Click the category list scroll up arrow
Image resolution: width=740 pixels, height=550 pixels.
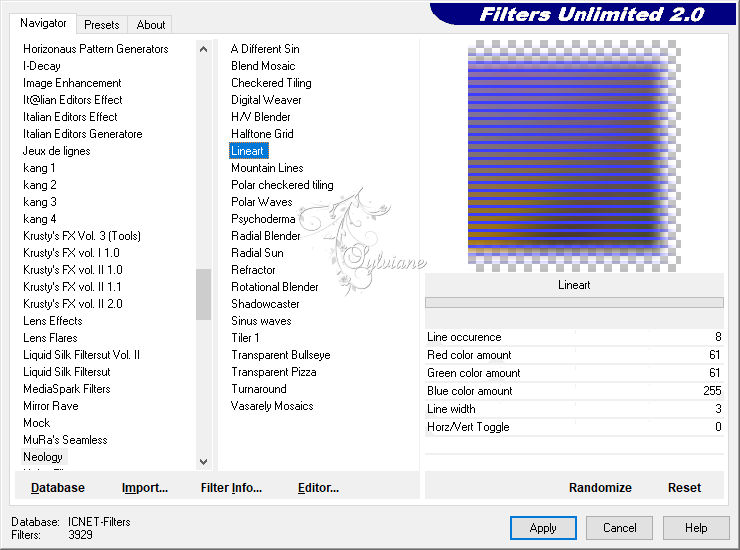coord(203,49)
